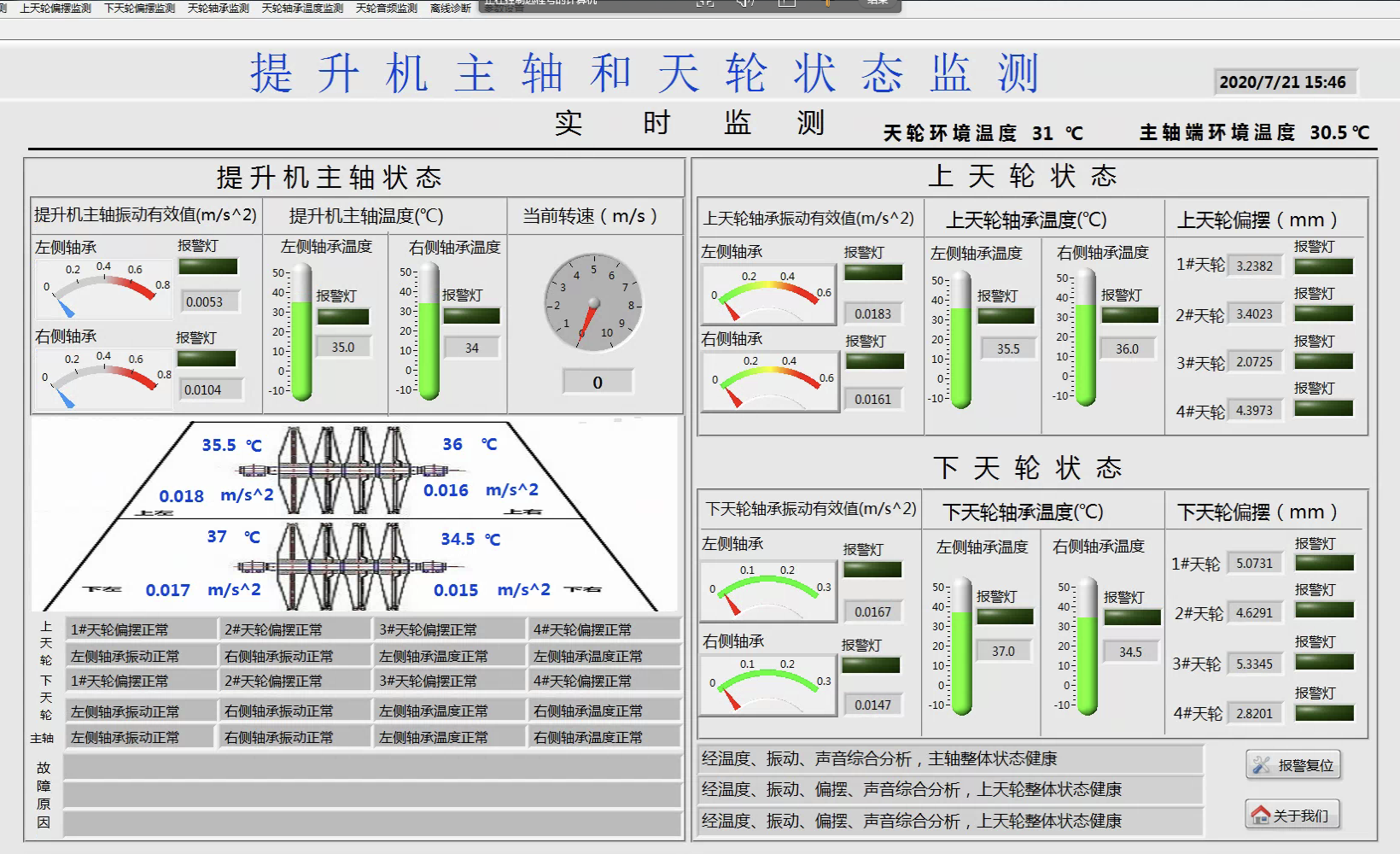Image resolution: width=1400 pixels, height=854 pixels.
Task: Click main shaft left bearing vibration alarm light
Action: pyautogui.click(x=208, y=266)
